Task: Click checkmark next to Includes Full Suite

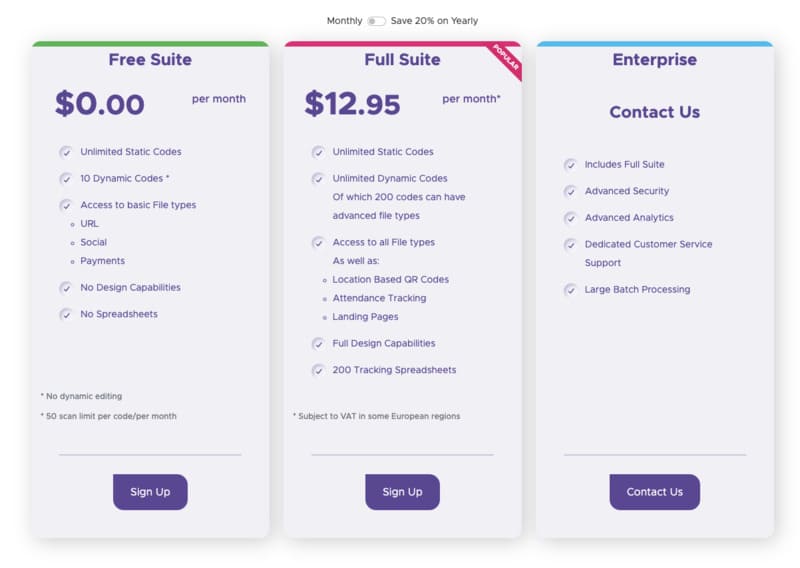Action: (570, 165)
